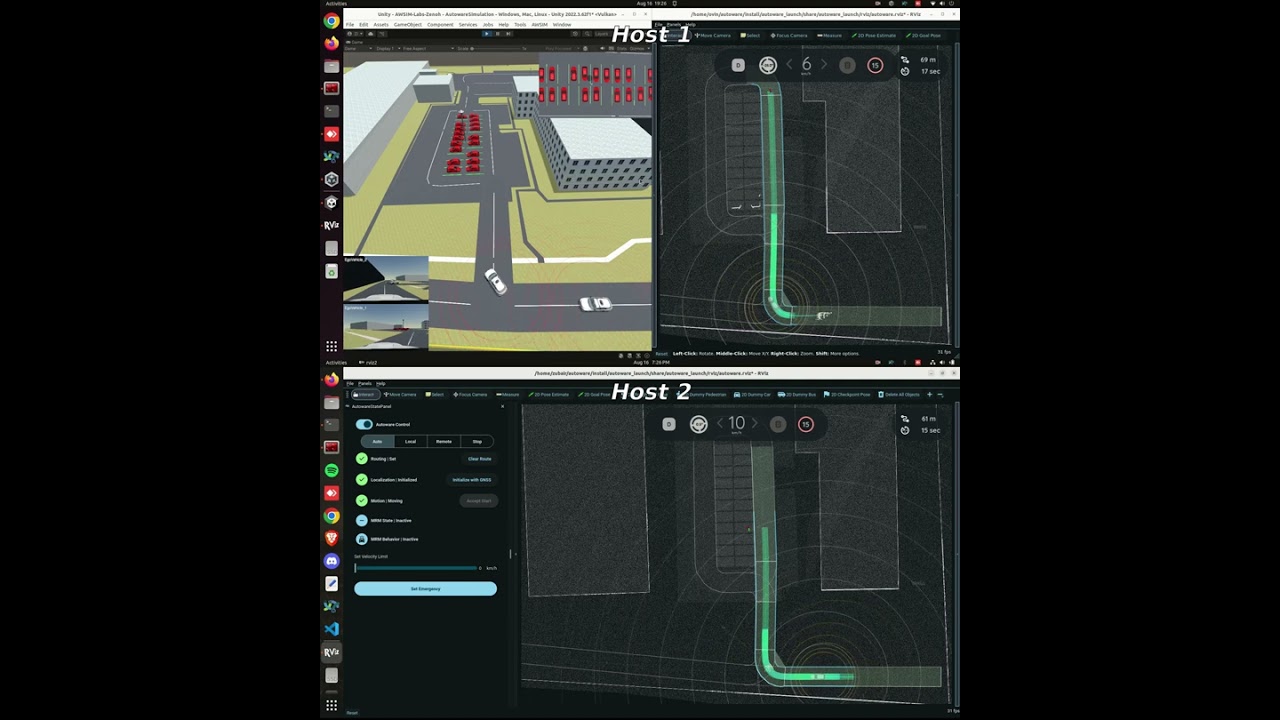Select Measure tool in Host 1 RViz
The width and height of the screenshot is (1280, 720).
pyautogui.click(x=829, y=35)
